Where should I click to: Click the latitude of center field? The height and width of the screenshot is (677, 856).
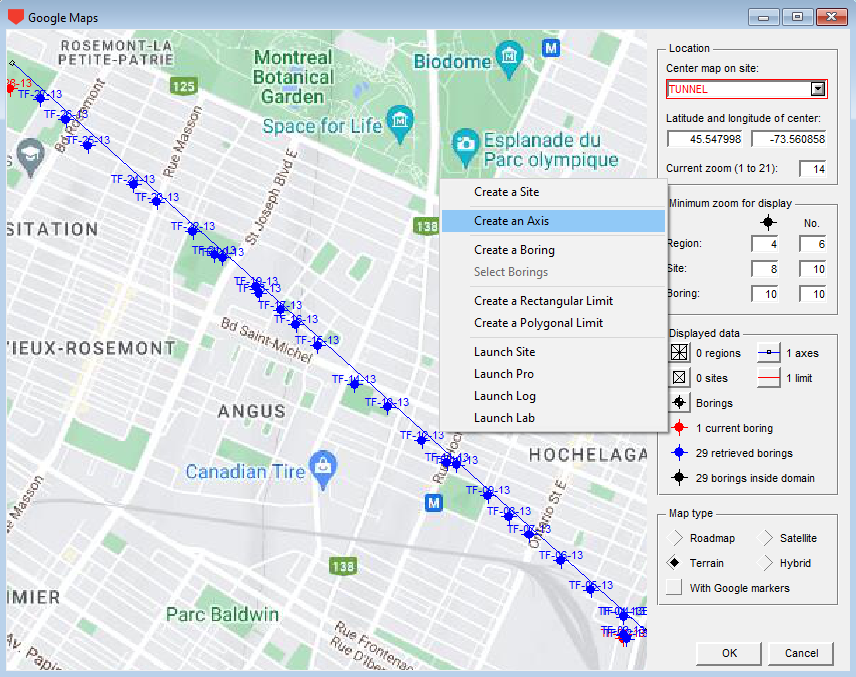705,139
